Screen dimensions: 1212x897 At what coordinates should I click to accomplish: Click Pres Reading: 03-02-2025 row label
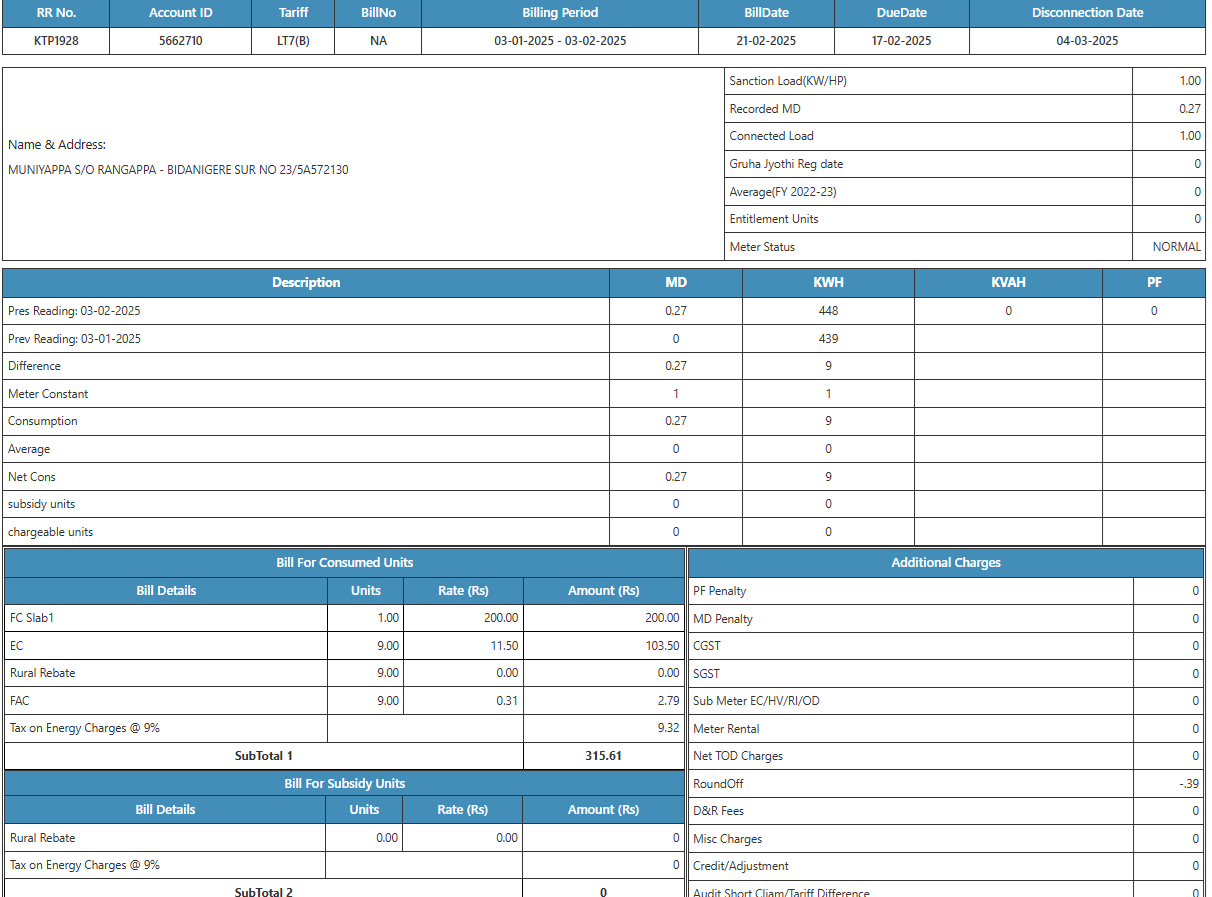(x=74, y=311)
